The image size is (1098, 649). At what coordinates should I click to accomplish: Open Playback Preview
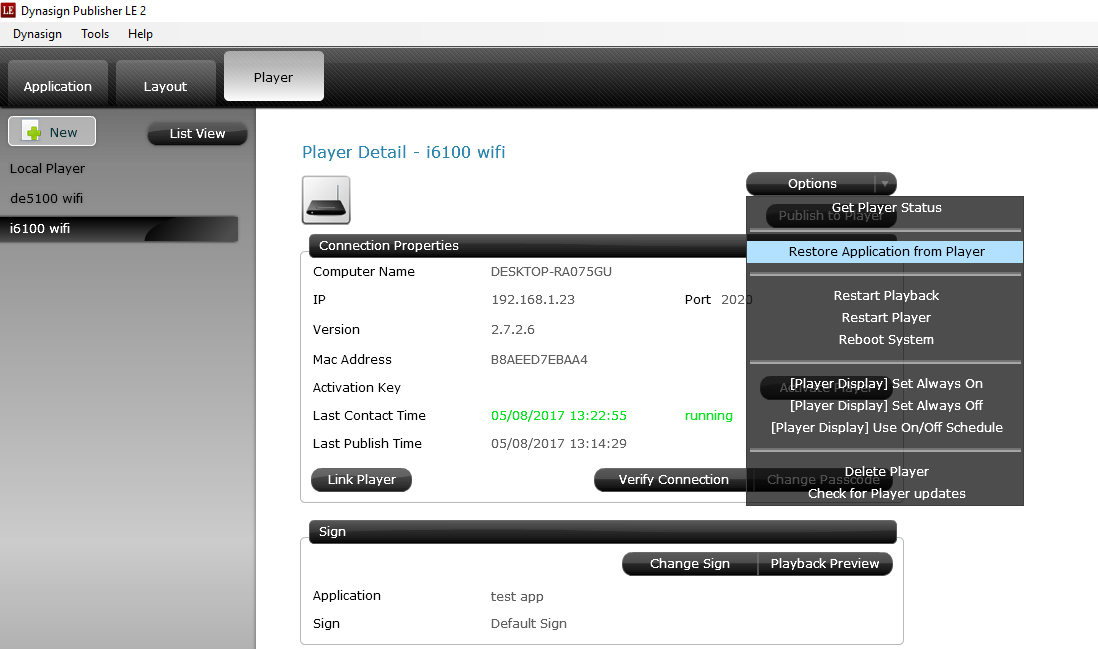point(825,564)
